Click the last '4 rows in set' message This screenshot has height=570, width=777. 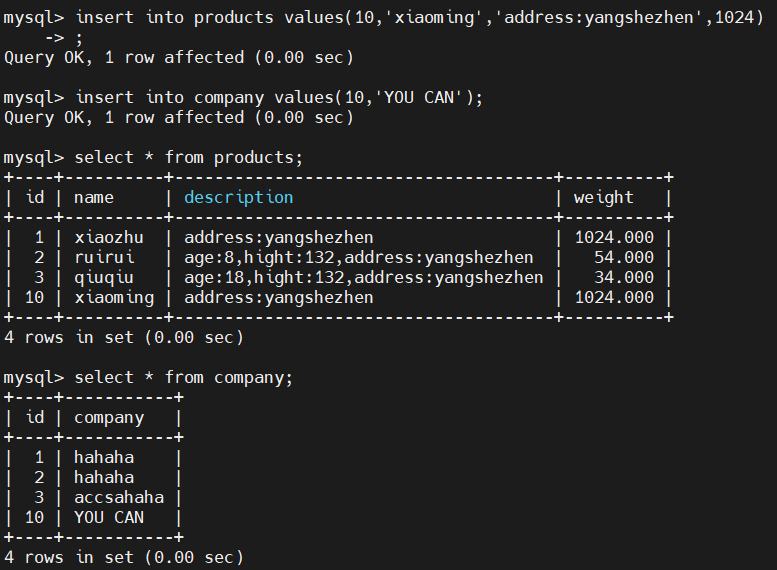click(x=124, y=558)
